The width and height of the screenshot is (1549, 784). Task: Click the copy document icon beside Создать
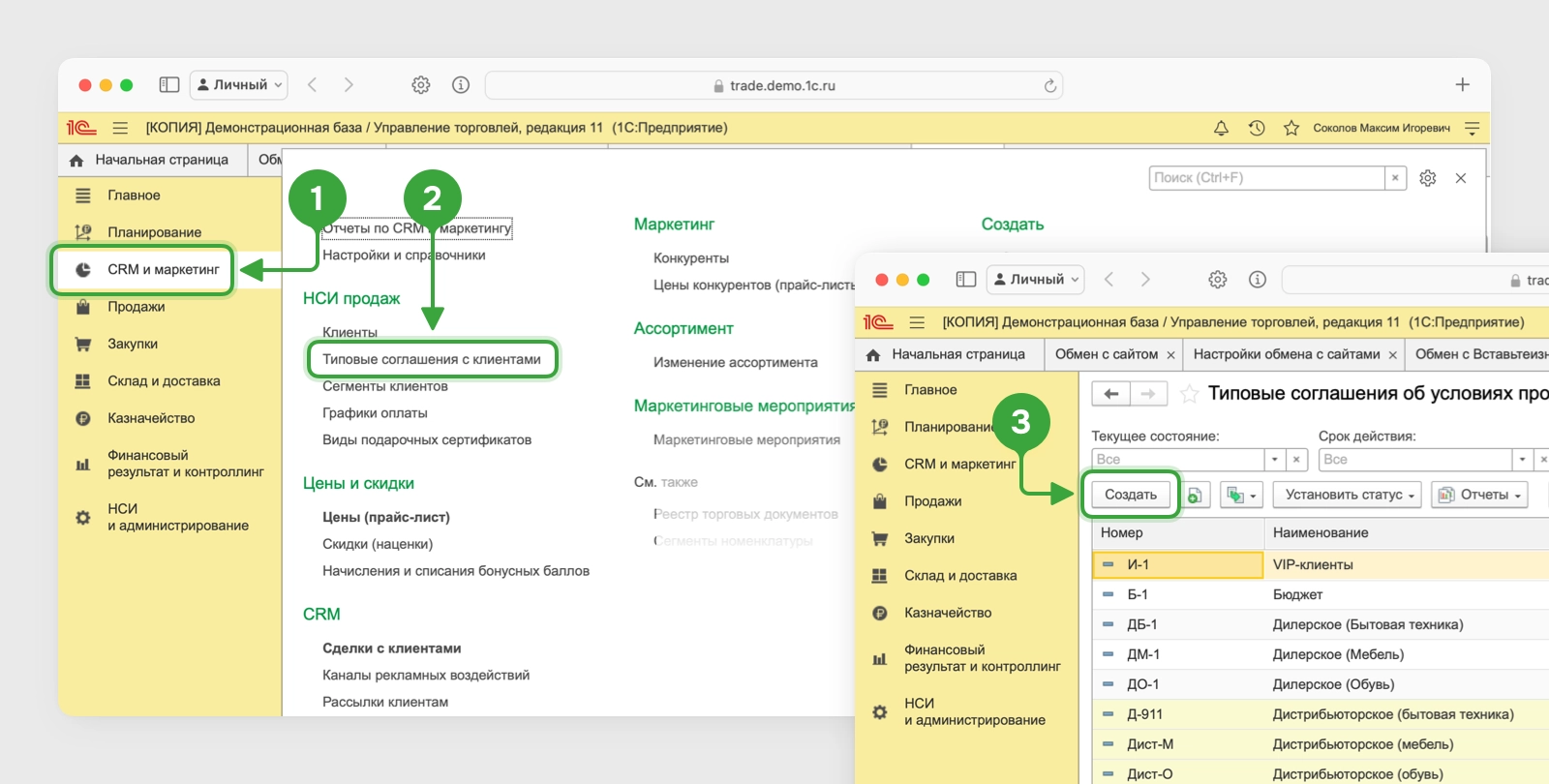1196,495
